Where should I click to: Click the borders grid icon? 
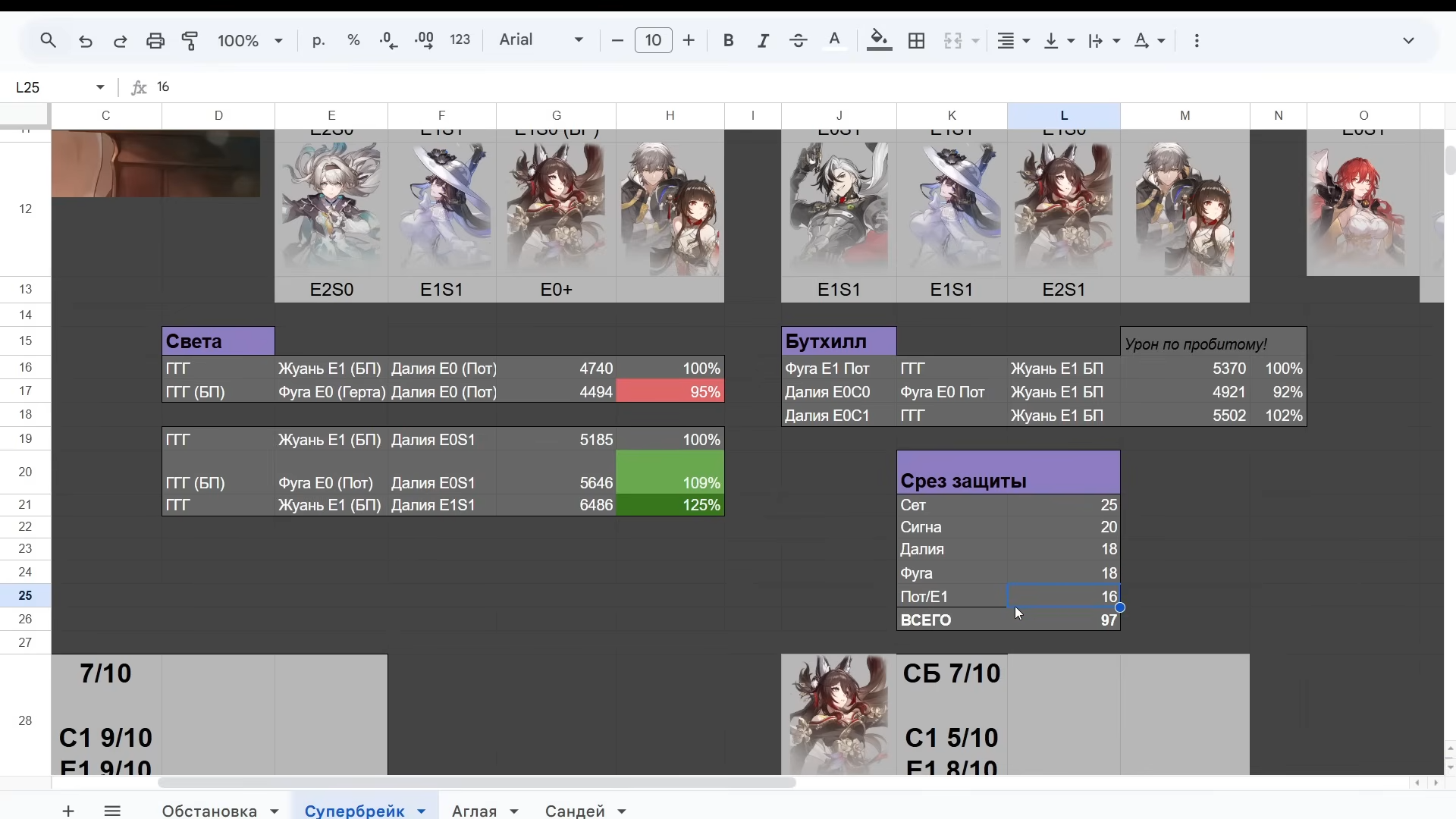(917, 41)
